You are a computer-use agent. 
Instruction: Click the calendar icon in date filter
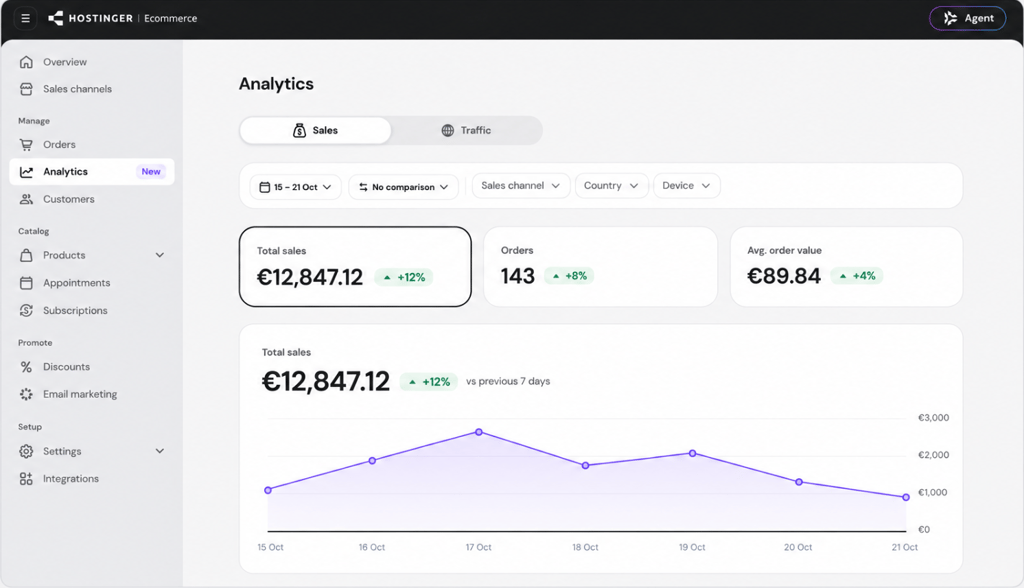click(264, 187)
